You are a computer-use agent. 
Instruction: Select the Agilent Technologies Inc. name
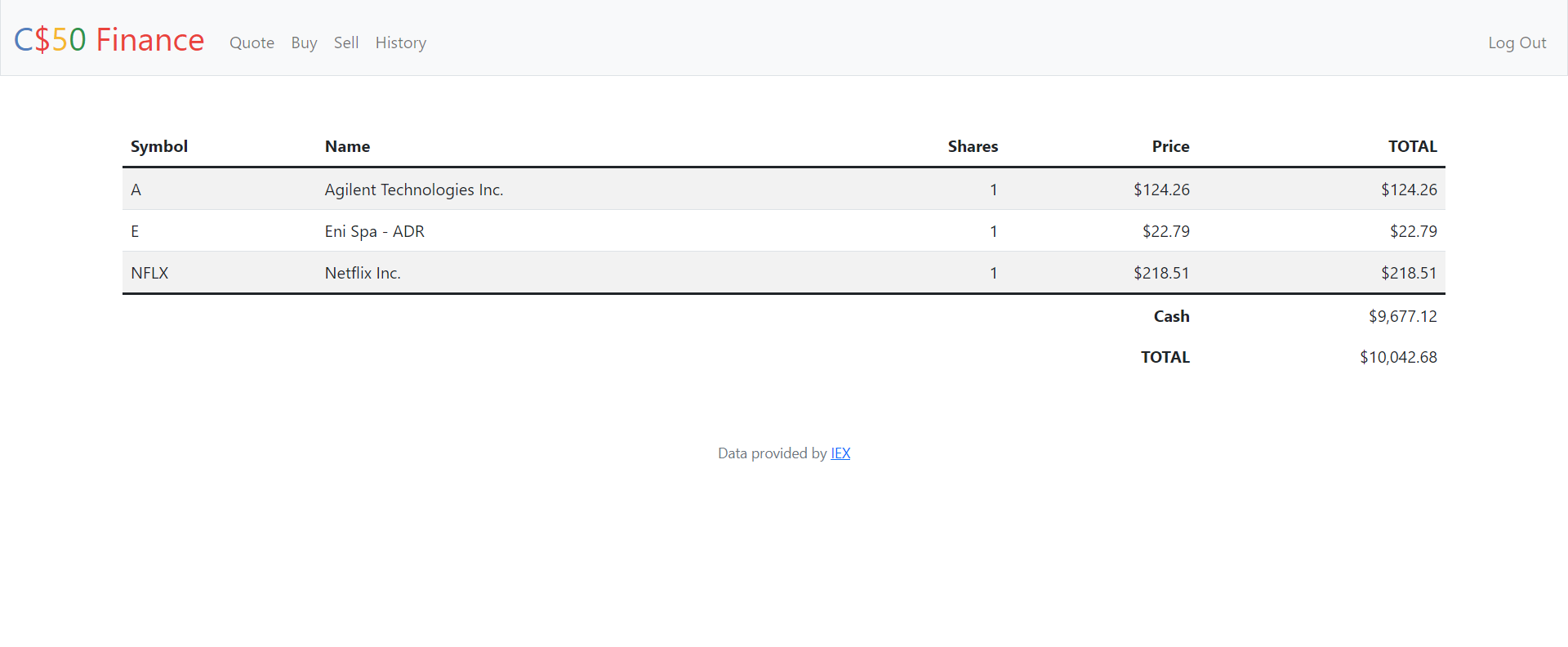(414, 190)
